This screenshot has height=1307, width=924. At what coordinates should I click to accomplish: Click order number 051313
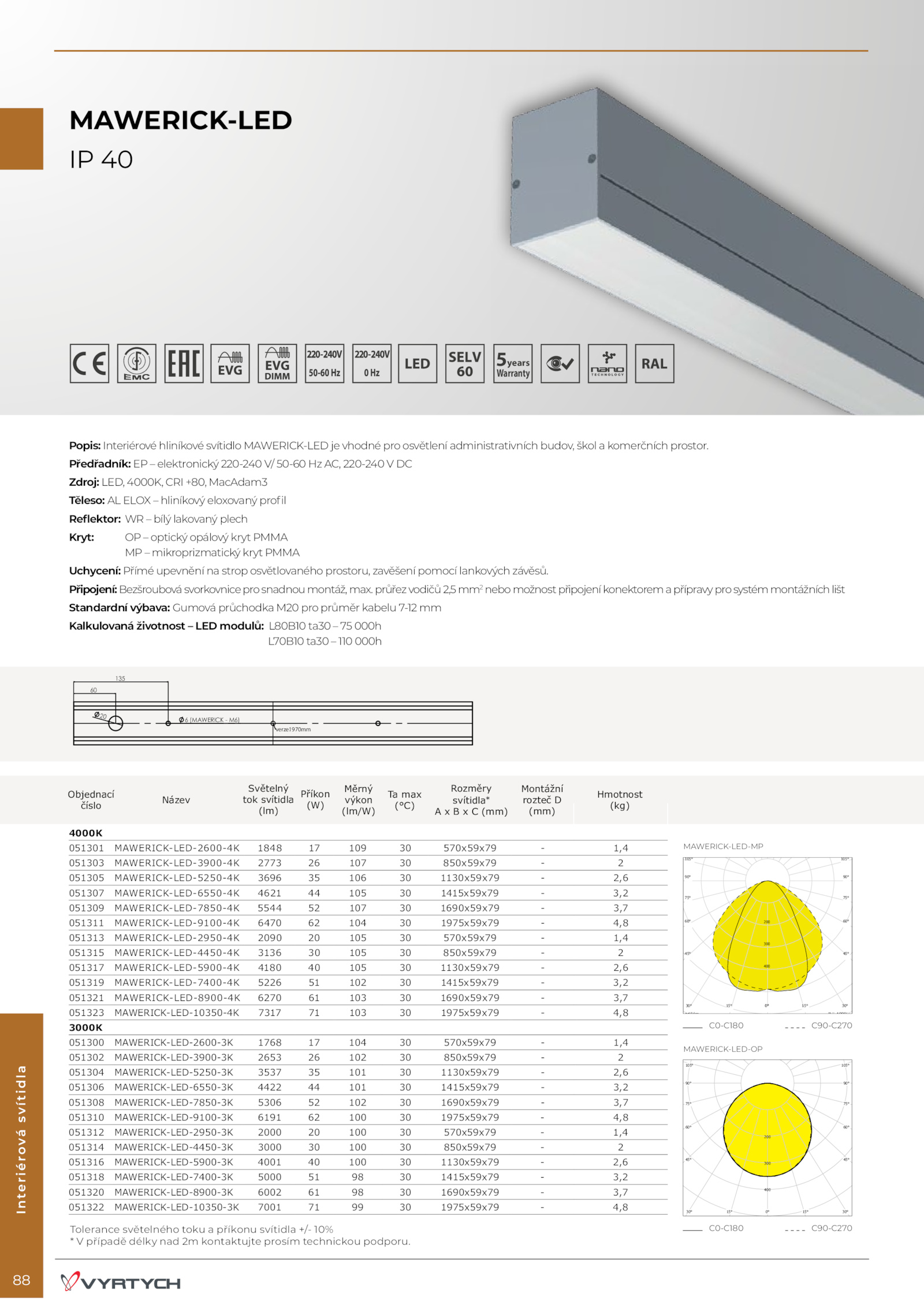pos(87,938)
